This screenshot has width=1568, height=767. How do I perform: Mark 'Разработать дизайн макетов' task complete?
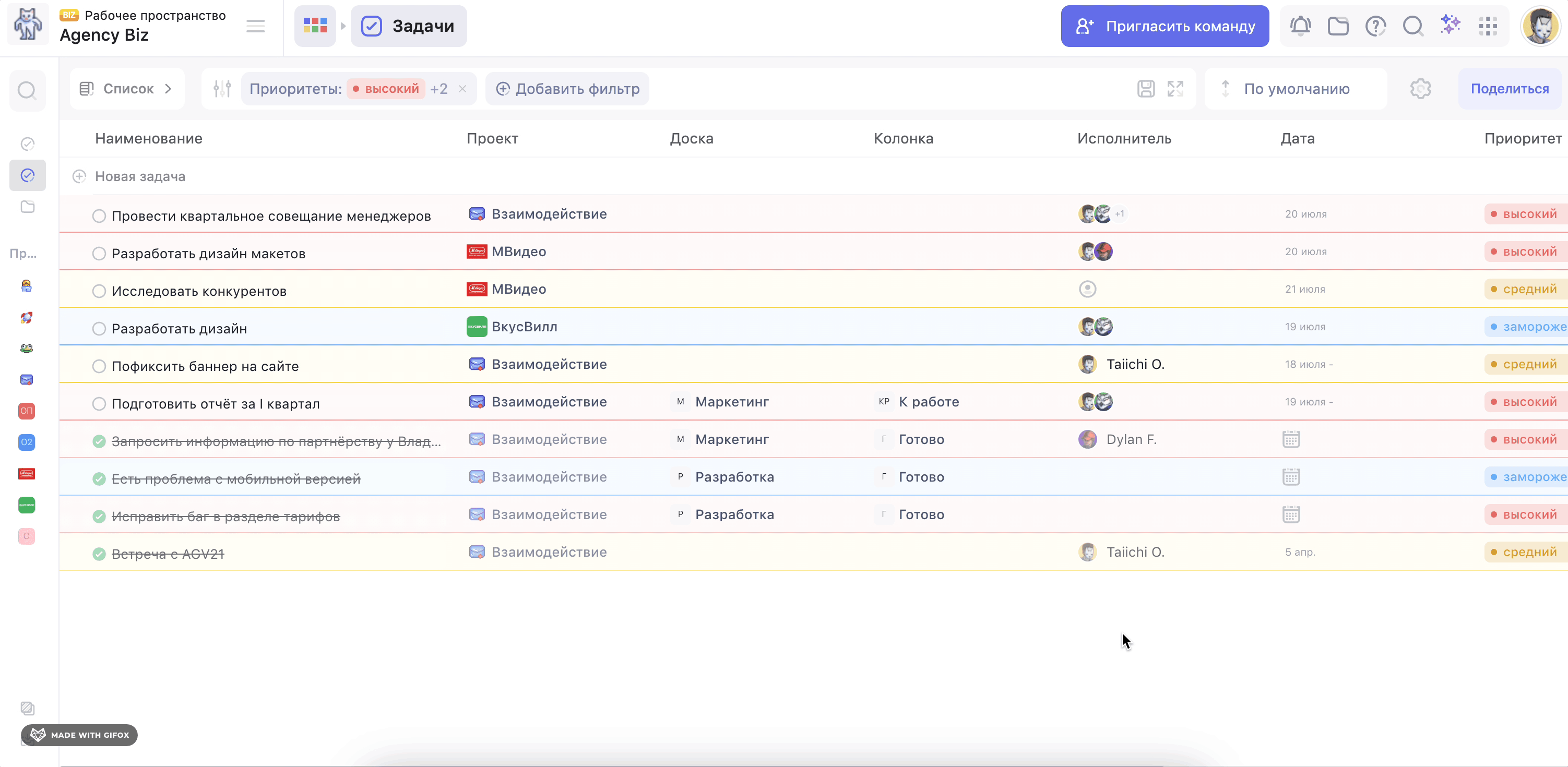tap(99, 254)
